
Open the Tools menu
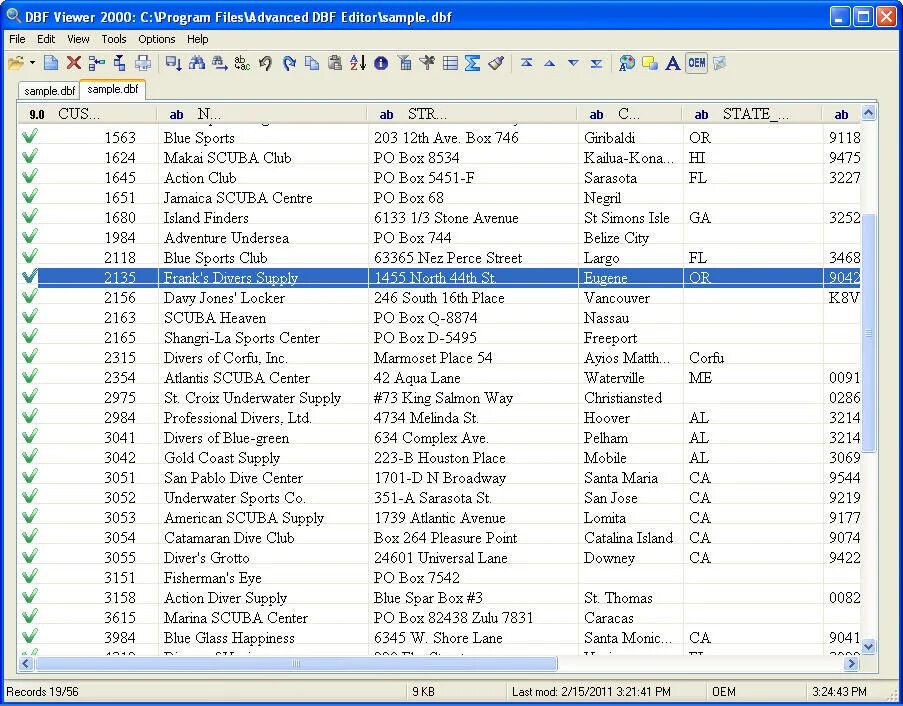[114, 39]
